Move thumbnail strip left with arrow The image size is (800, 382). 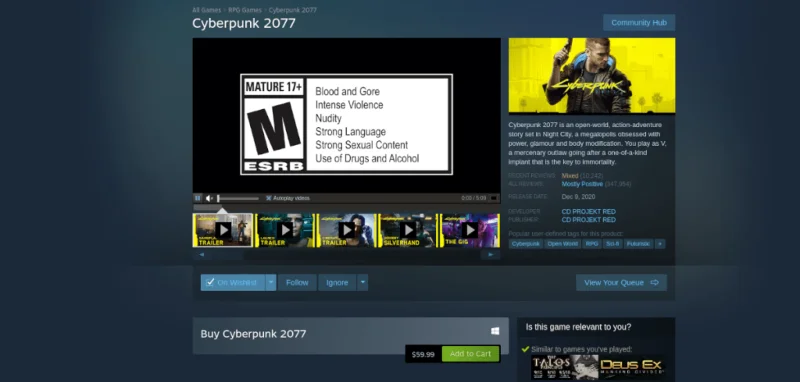pos(202,254)
